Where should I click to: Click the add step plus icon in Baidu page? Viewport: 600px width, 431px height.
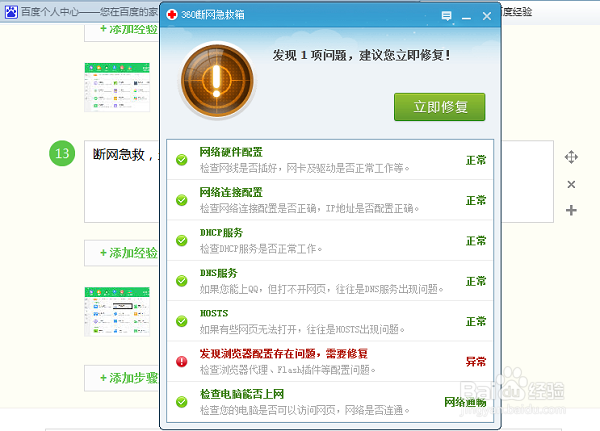pos(571,210)
